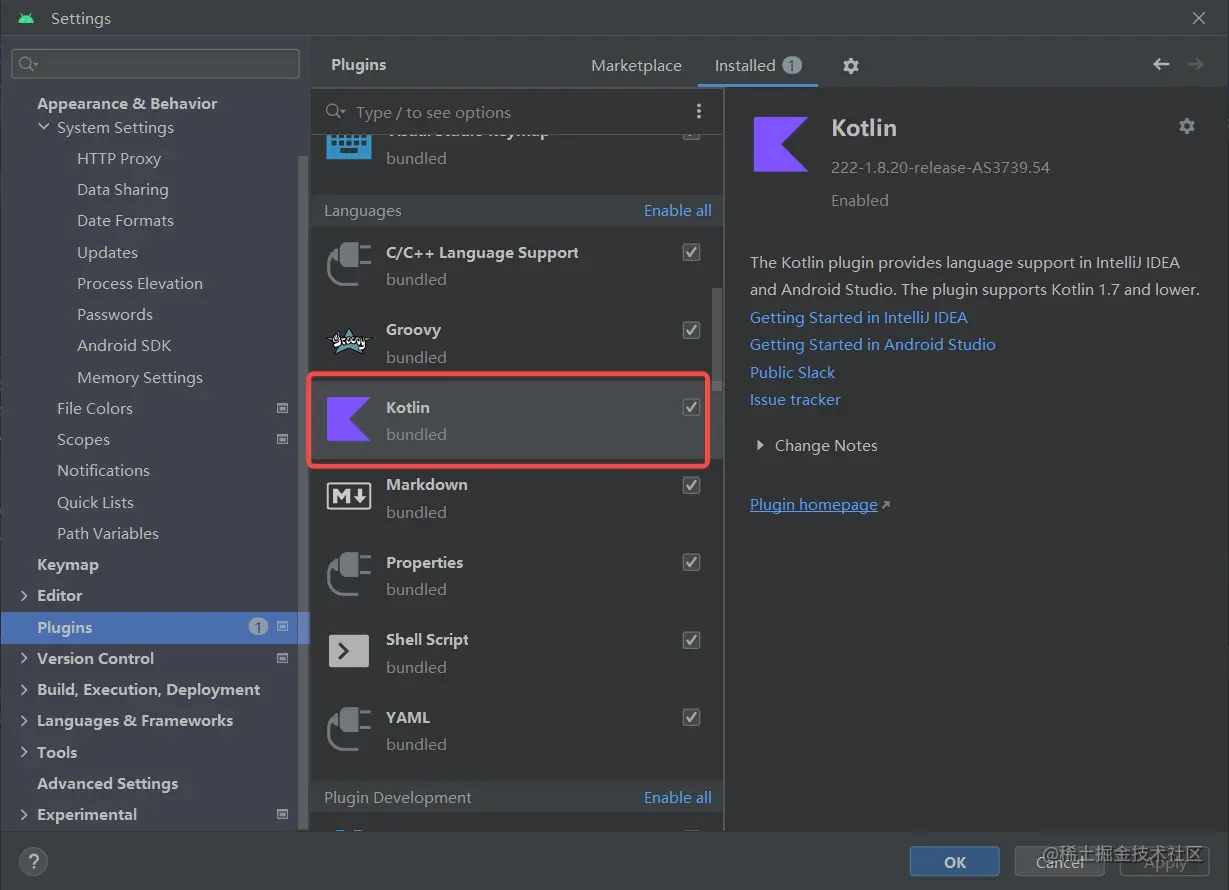Open the Keymap settings page
The height and width of the screenshot is (890, 1229).
68,564
